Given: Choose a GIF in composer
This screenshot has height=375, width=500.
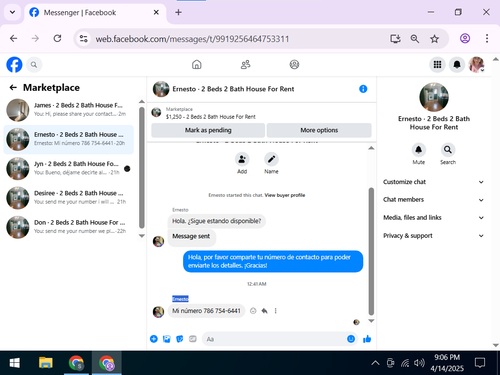Looking at the screenshot, I should tap(193, 339).
